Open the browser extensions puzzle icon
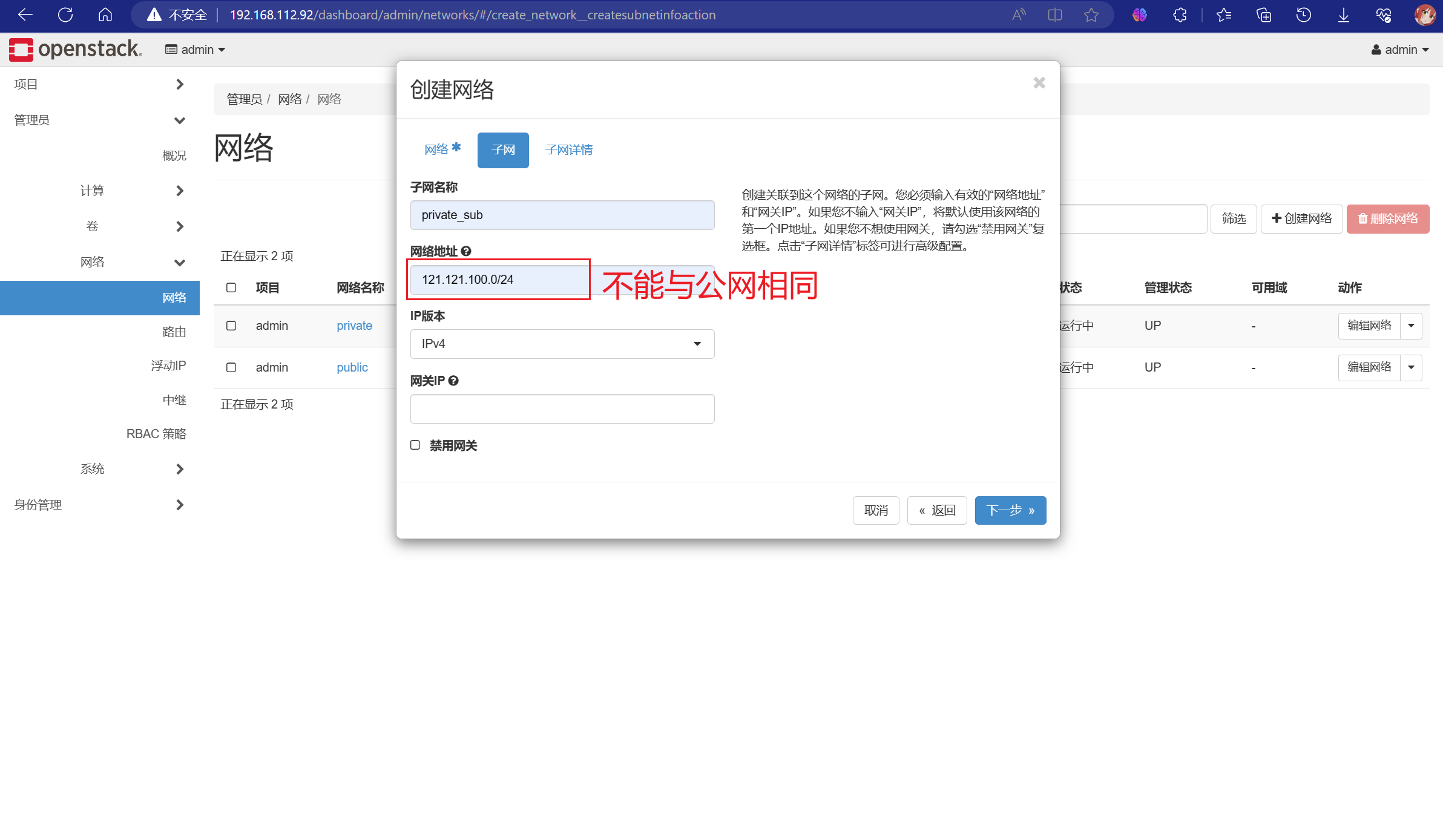 pos(1180,15)
